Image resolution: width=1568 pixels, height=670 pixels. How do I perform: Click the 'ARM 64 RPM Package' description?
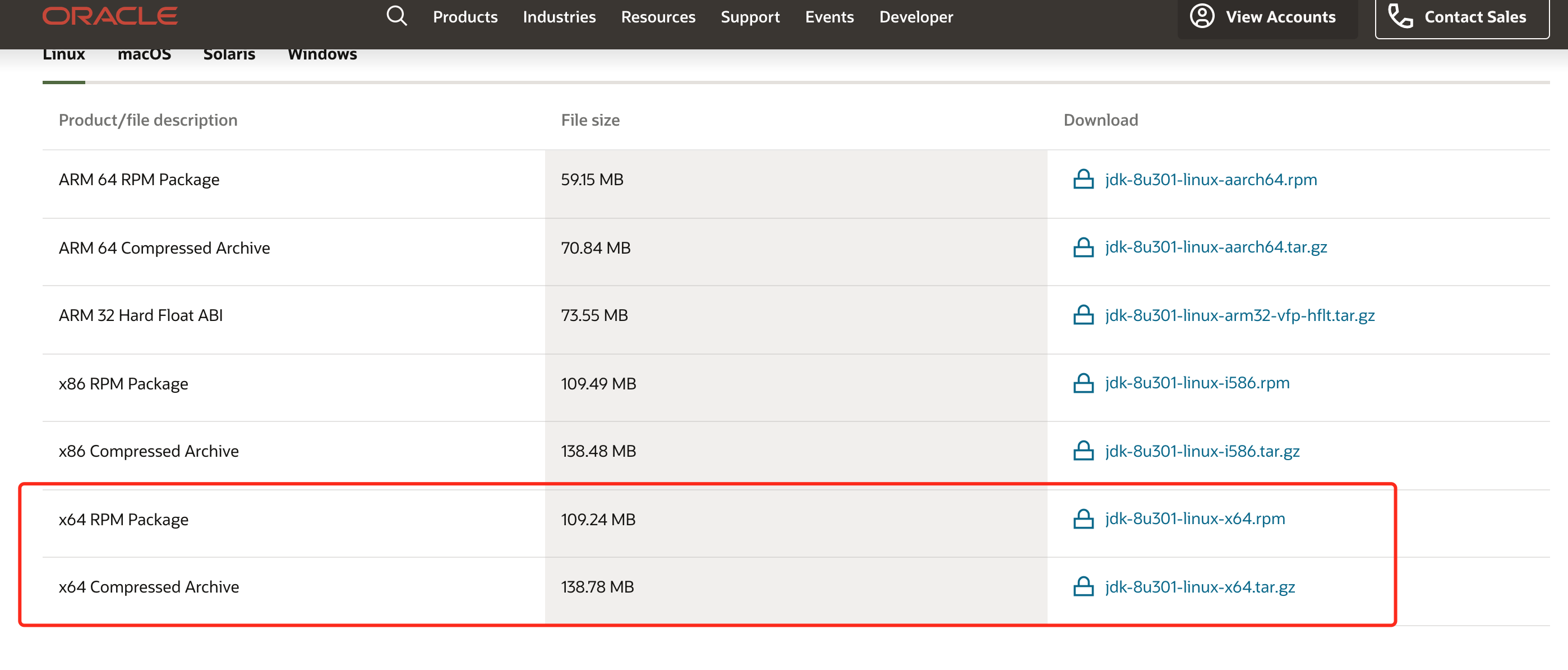coord(139,180)
